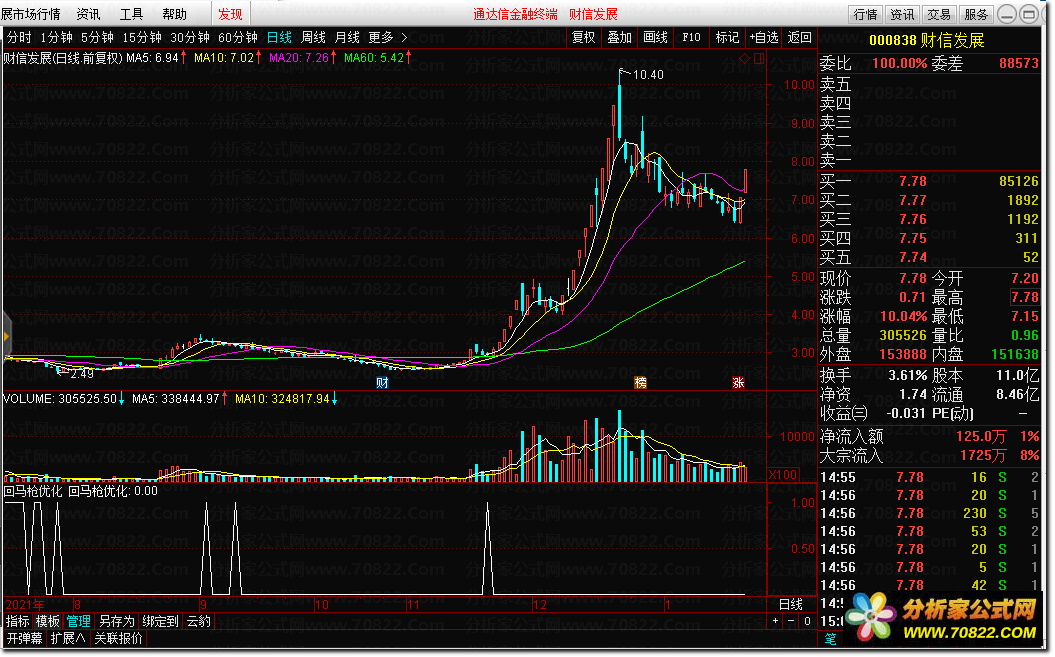Switch to 月线 monthly period
The width and height of the screenshot is (1055, 657).
(x=347, y=38)
